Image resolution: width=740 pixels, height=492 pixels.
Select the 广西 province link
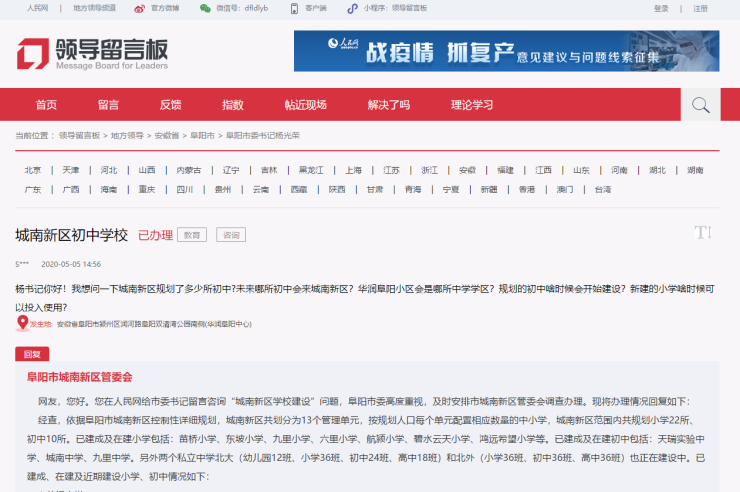coord(71,189)
